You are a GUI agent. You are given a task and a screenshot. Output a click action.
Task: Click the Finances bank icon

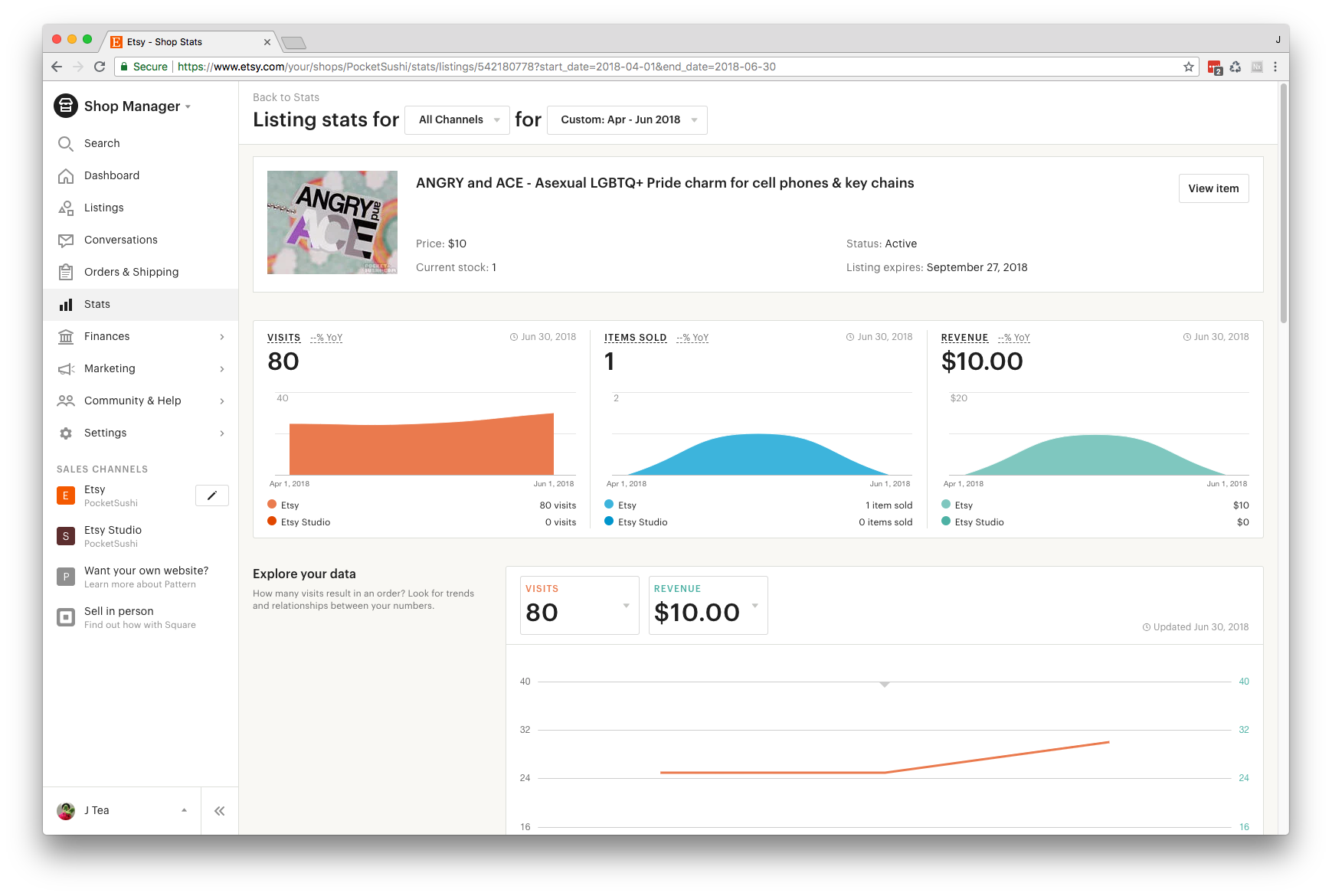coord(66,336)
